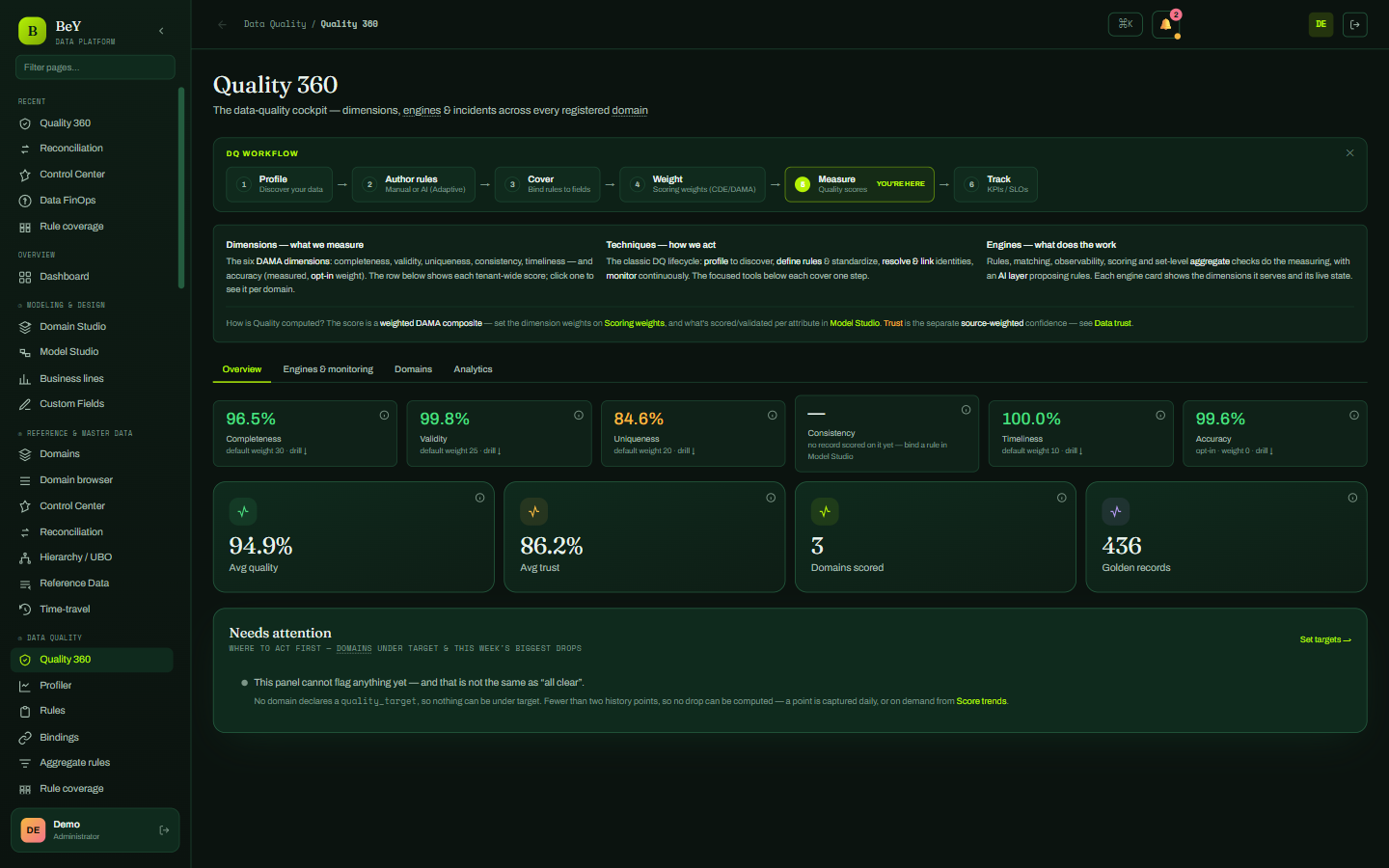Open info icon on Timeliness card

point(1160,416)
